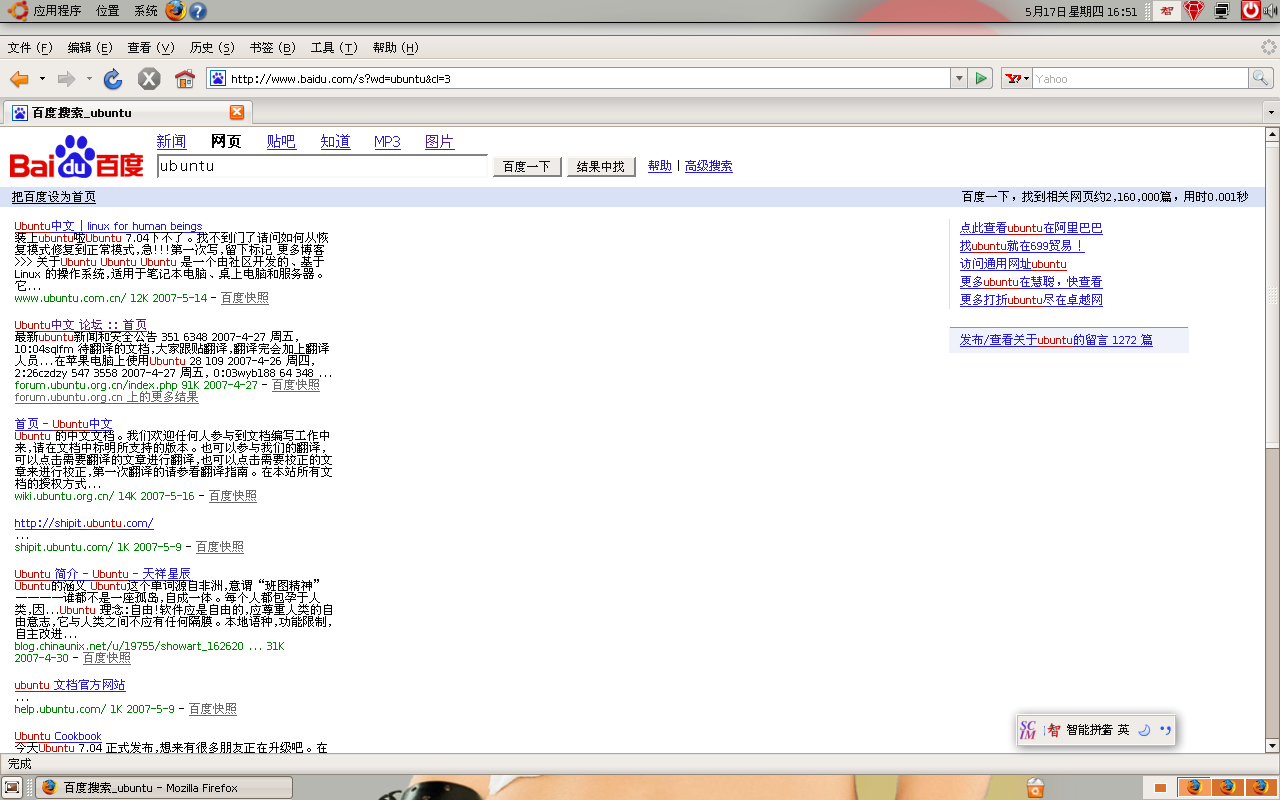Click 发布/查看关于ubuntu的留言 link
The height and width of the screenshot is (800, 1280).
[x=1056, y=340]
